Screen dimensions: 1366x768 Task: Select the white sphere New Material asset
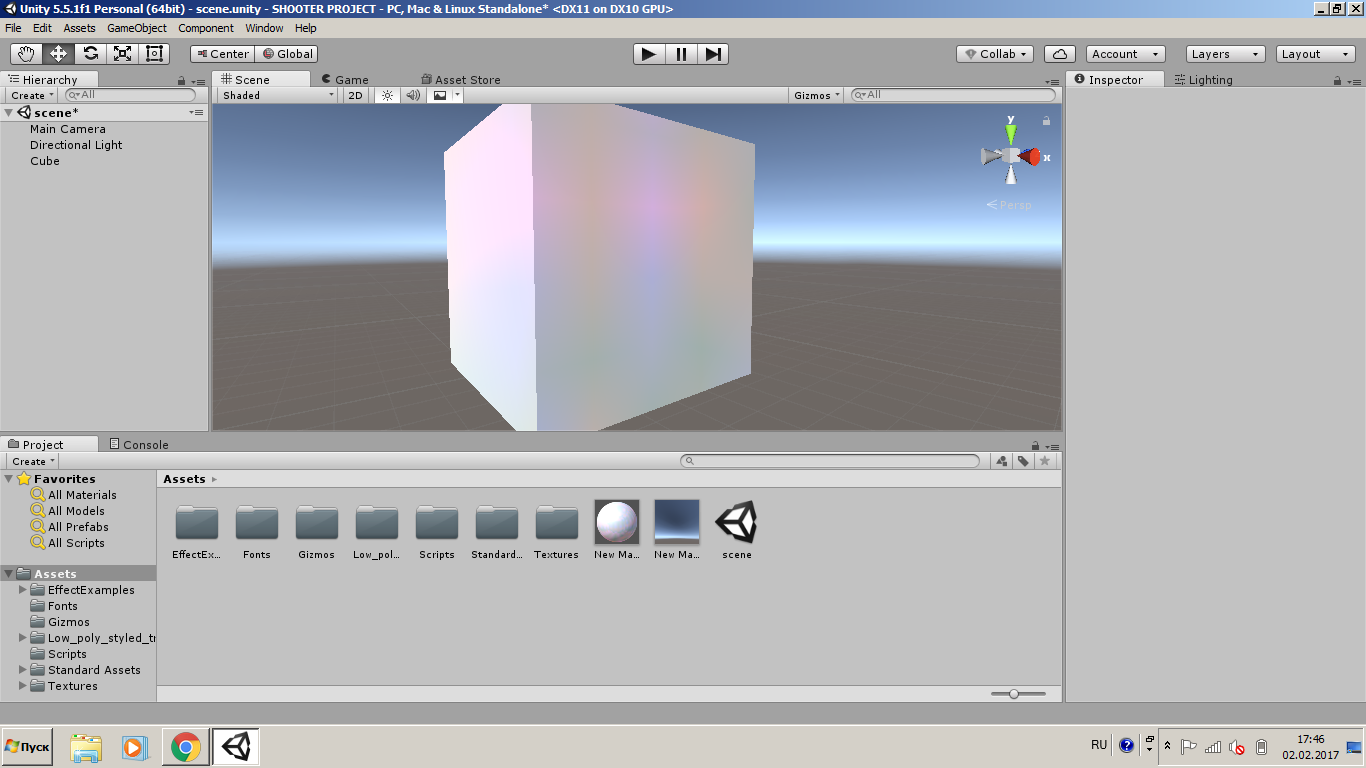pos(617,522)
